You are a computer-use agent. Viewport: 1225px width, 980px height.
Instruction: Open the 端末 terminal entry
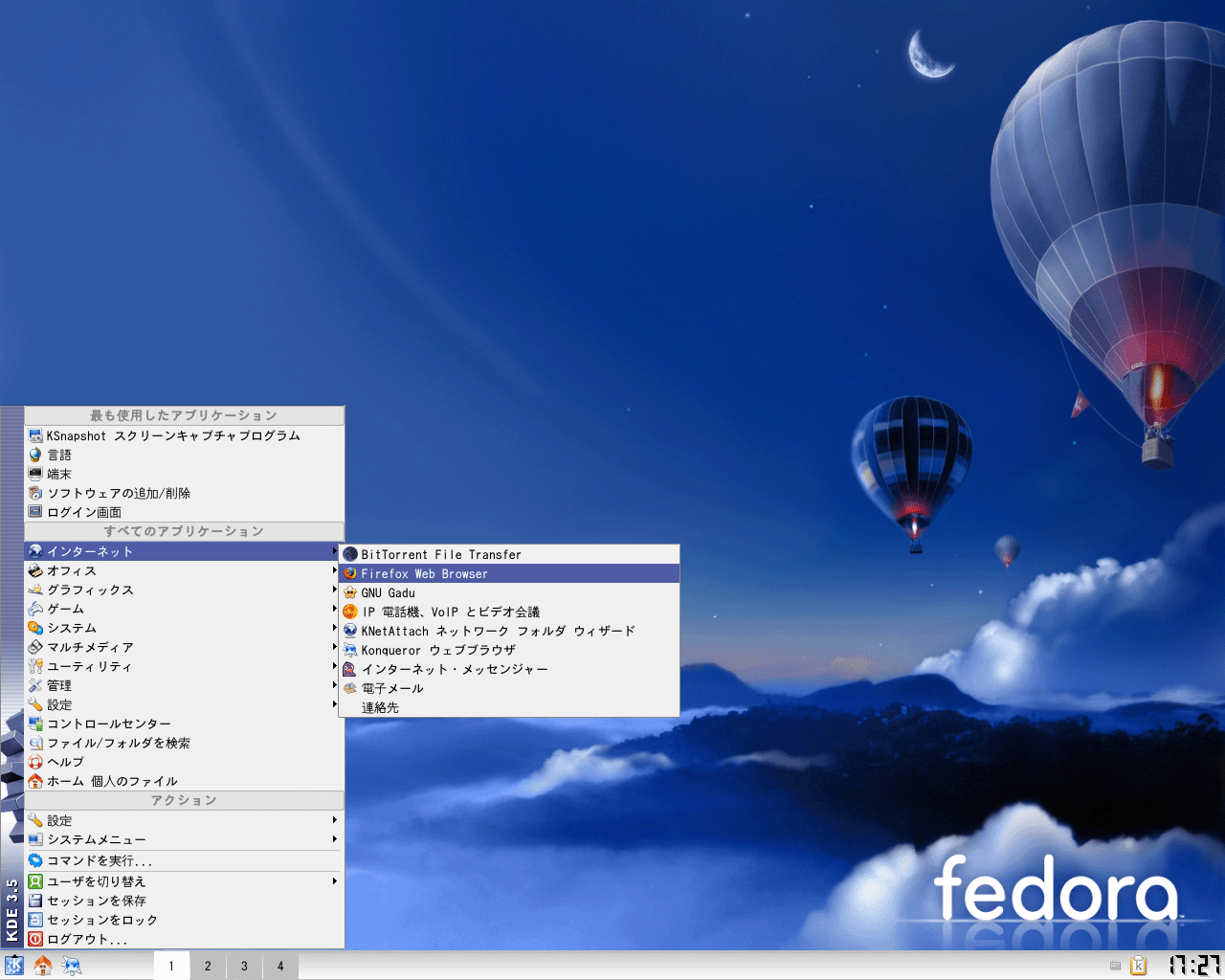tap(184, 474)
